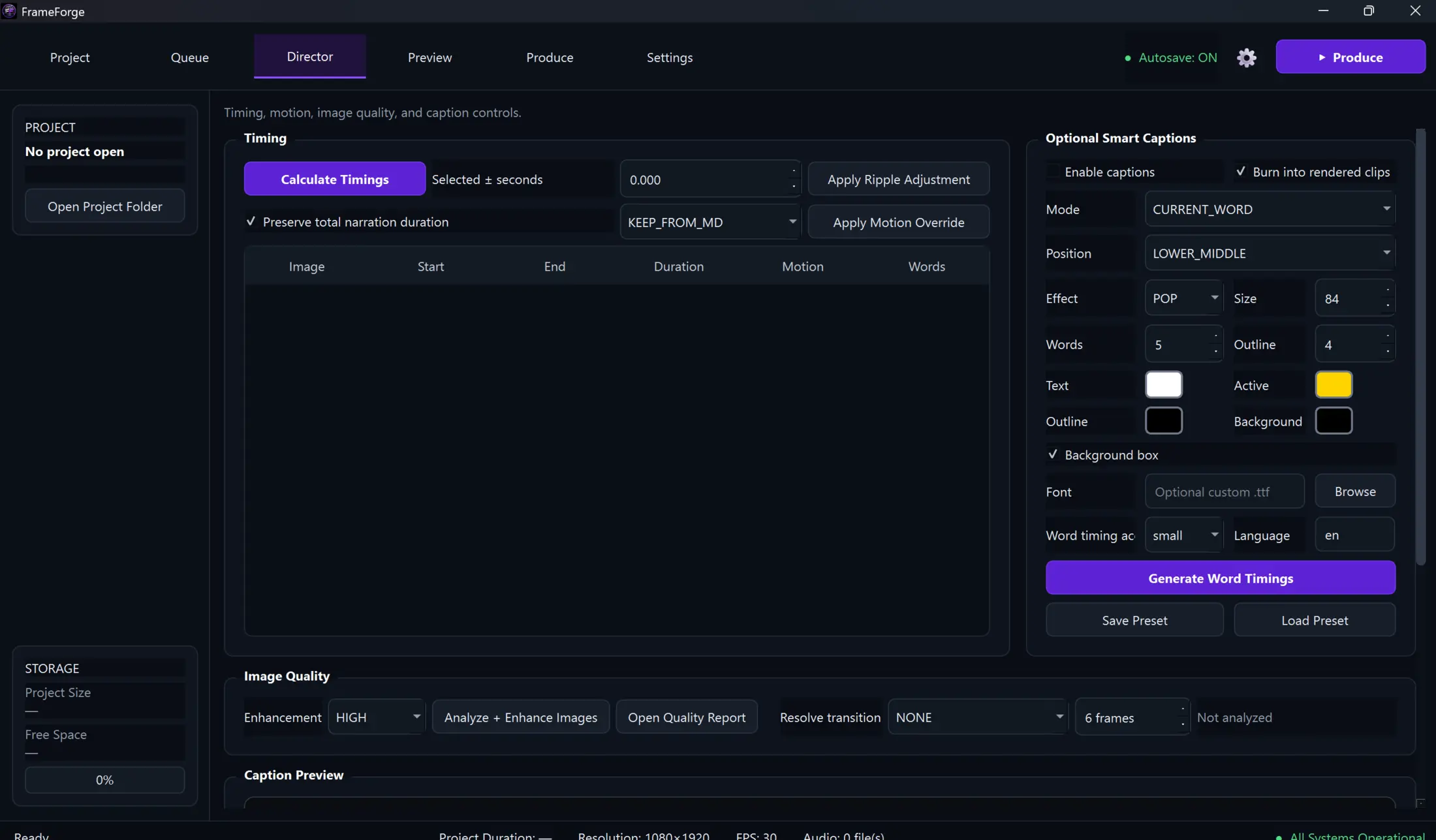Click the 6 frames spinner field
Image resolution: width=1436 pixels, height=840 pixels.
[x=1132, y=717]
